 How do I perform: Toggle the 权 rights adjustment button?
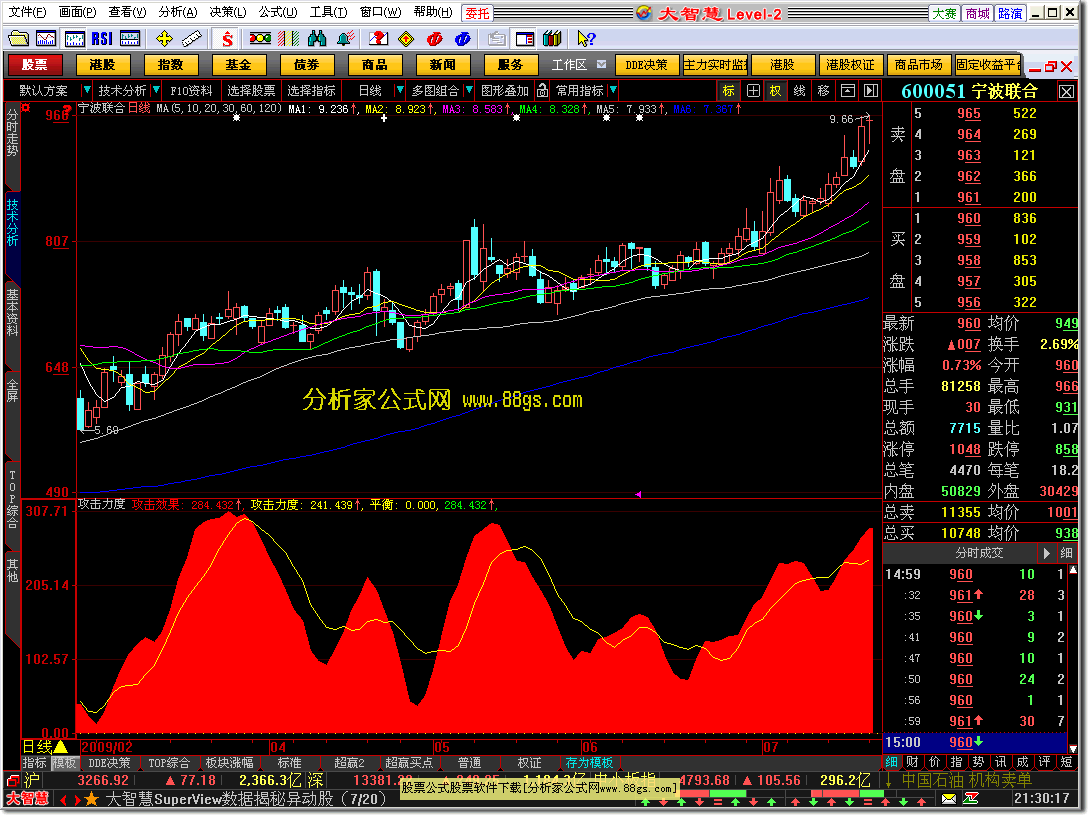[x=776, y=90]
